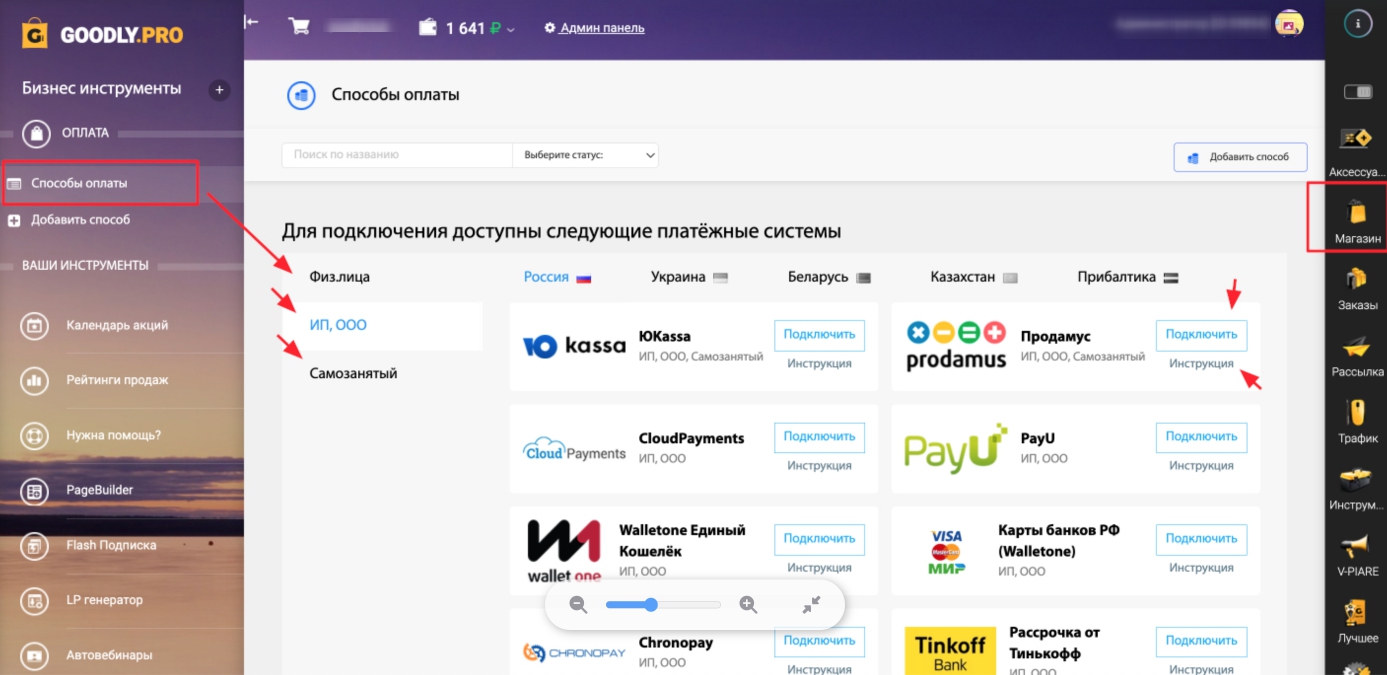Click the zoom in magnifier icon
Viewport: 1387px width, 675px height.
(748, 604)
